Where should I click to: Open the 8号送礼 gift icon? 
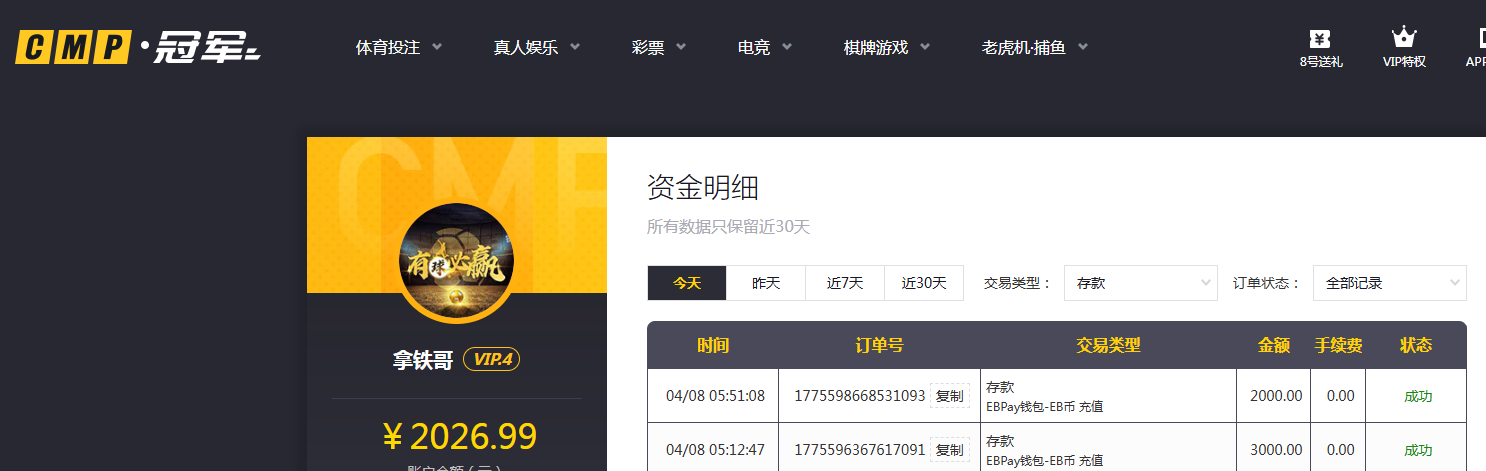point(1320,47)
